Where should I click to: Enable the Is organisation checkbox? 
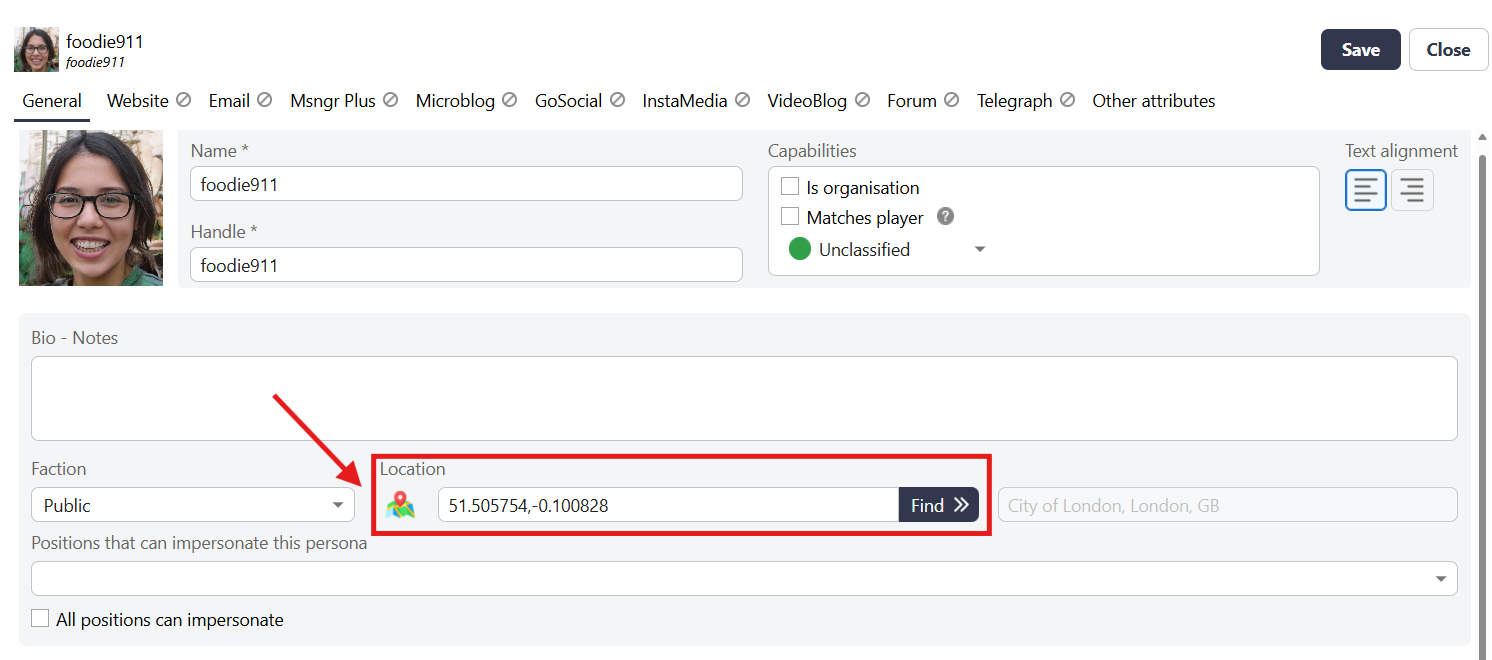pyautogui.click(x=790, y=187)
